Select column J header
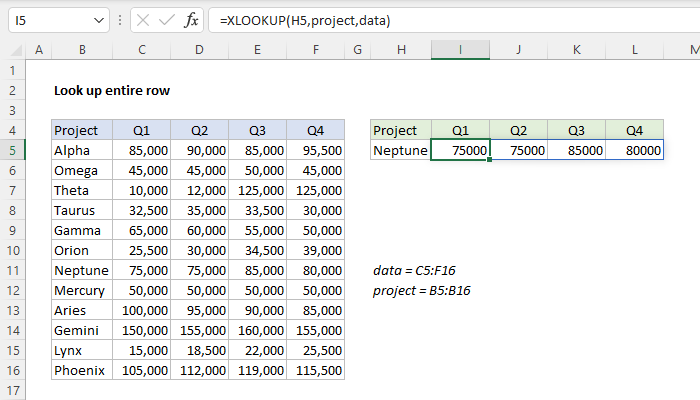Screen dimensions: 700x400 [x=518, y=50]
